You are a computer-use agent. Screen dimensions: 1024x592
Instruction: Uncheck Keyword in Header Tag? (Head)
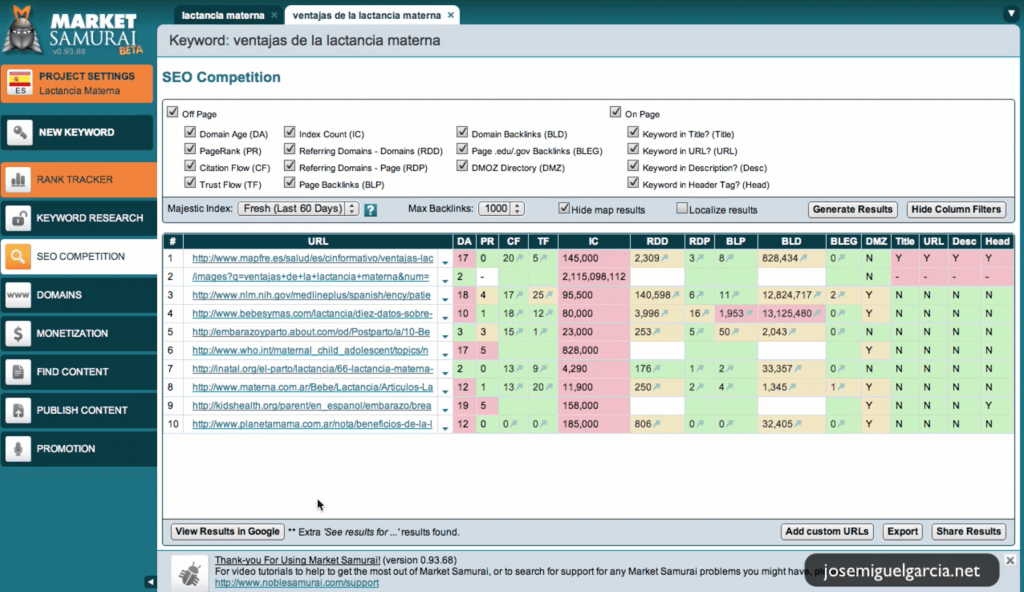click(633, 183)
